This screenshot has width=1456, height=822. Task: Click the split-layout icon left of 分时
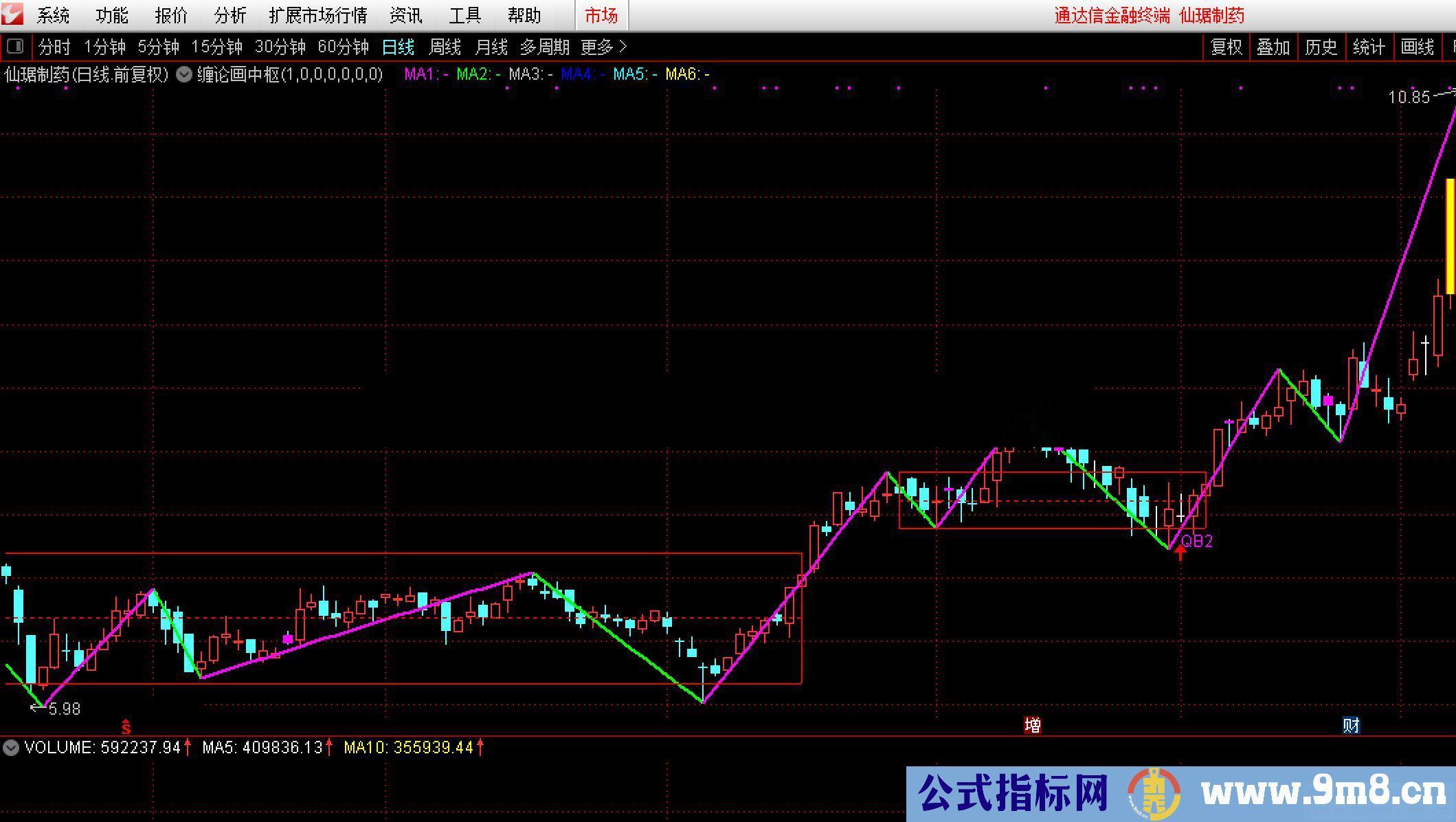coord(16,47)
